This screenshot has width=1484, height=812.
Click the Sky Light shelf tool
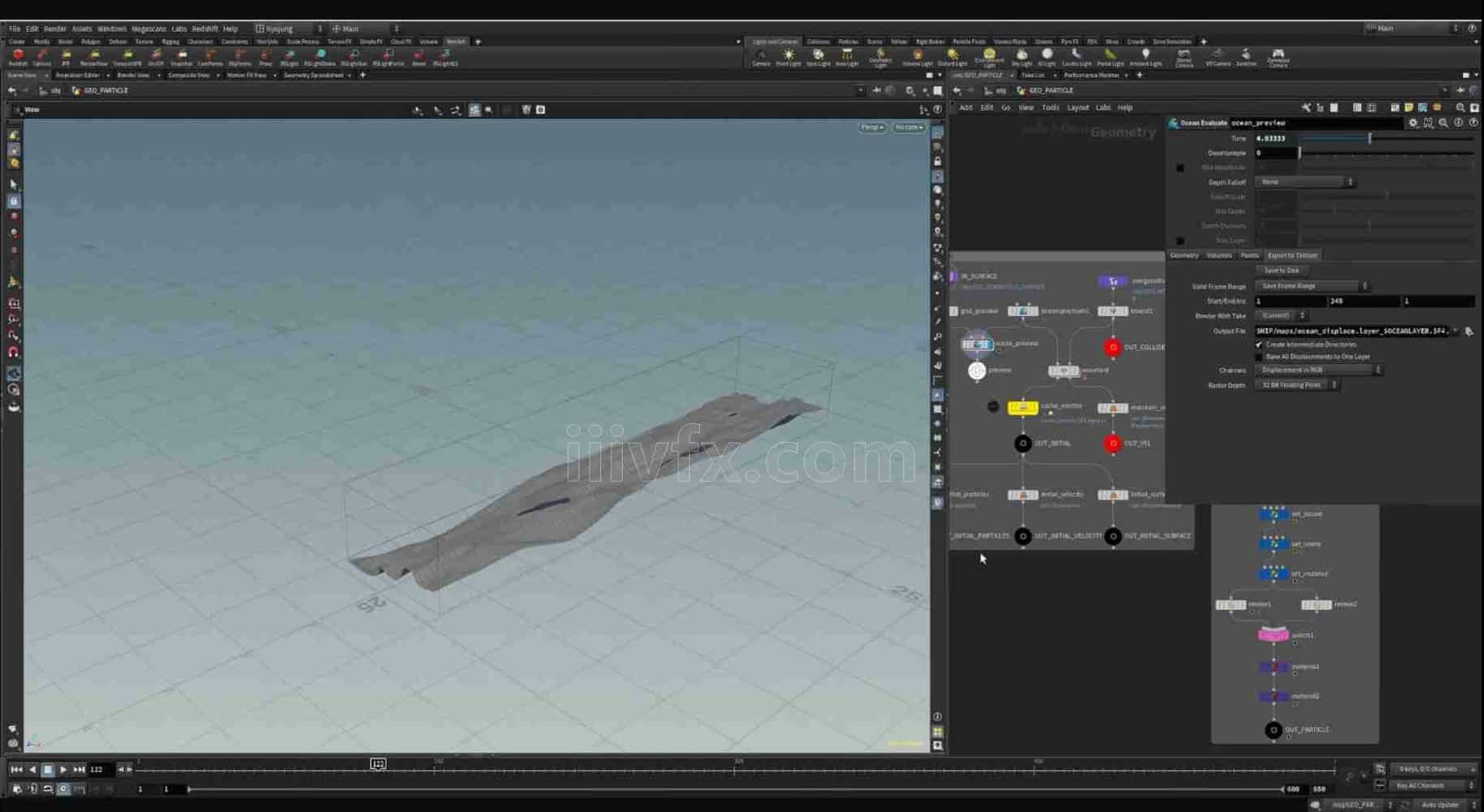click(x=1022, y=58)
